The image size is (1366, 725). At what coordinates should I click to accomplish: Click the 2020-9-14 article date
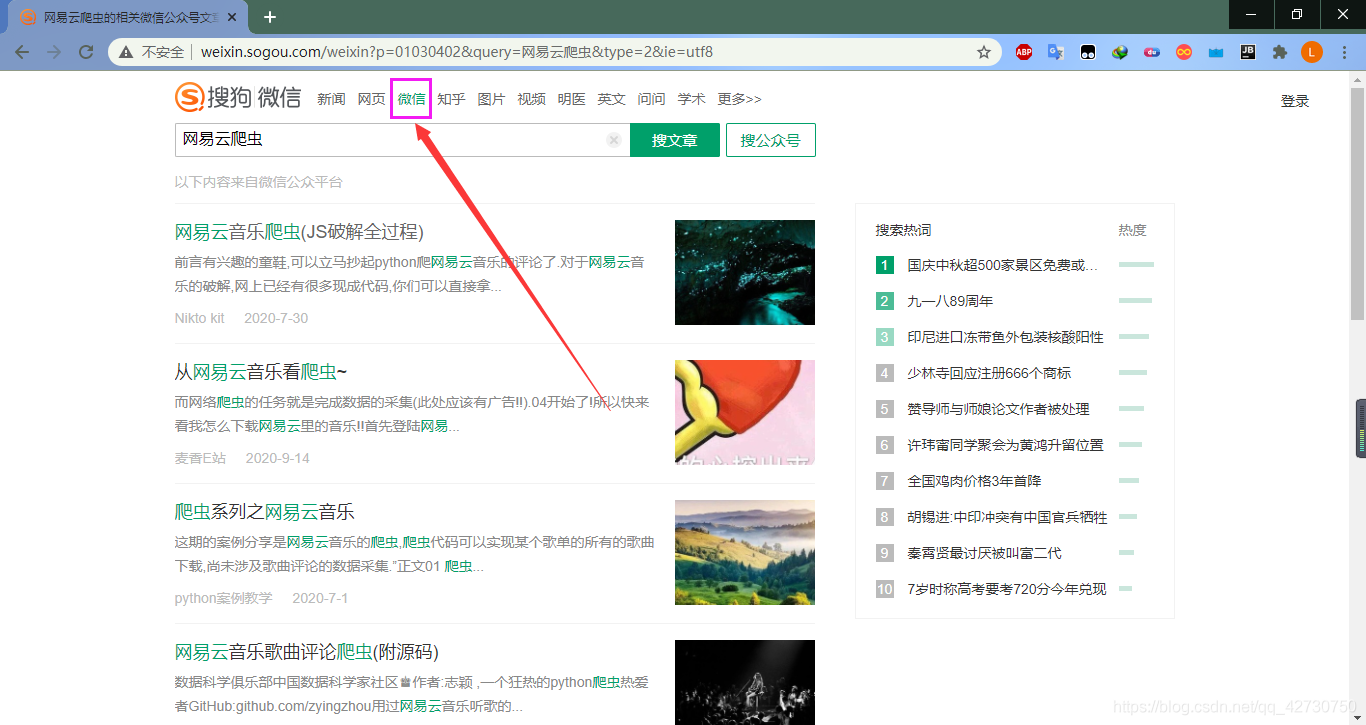[x=278, y=458]
